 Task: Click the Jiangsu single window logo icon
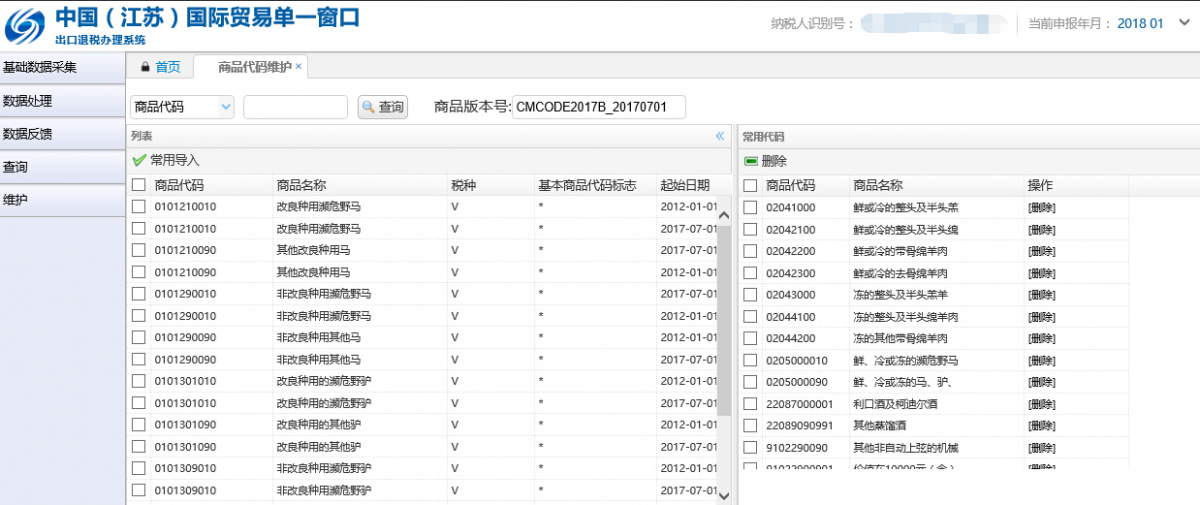(24, 25)
